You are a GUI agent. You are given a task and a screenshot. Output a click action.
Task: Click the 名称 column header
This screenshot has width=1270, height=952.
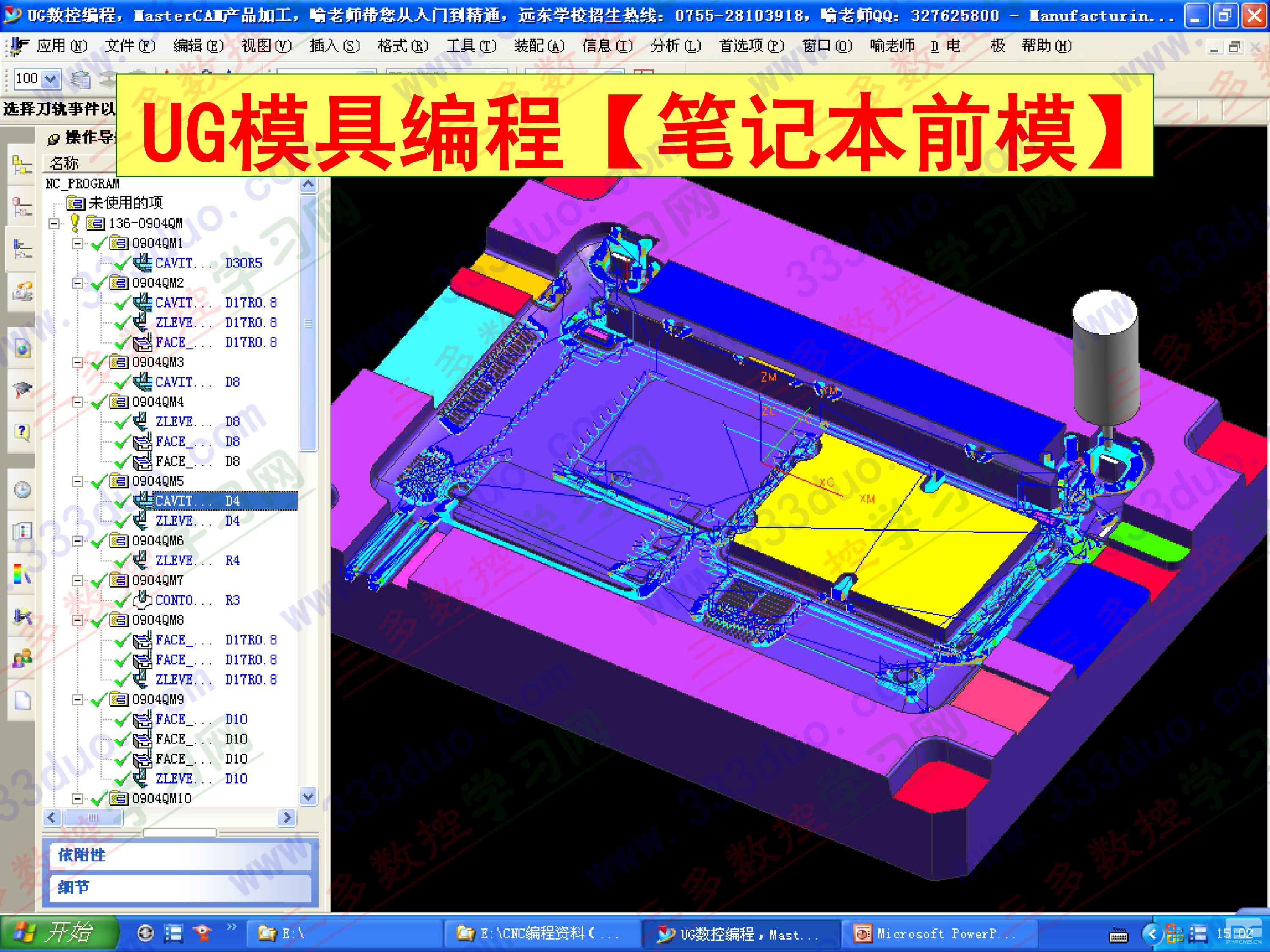79,164
